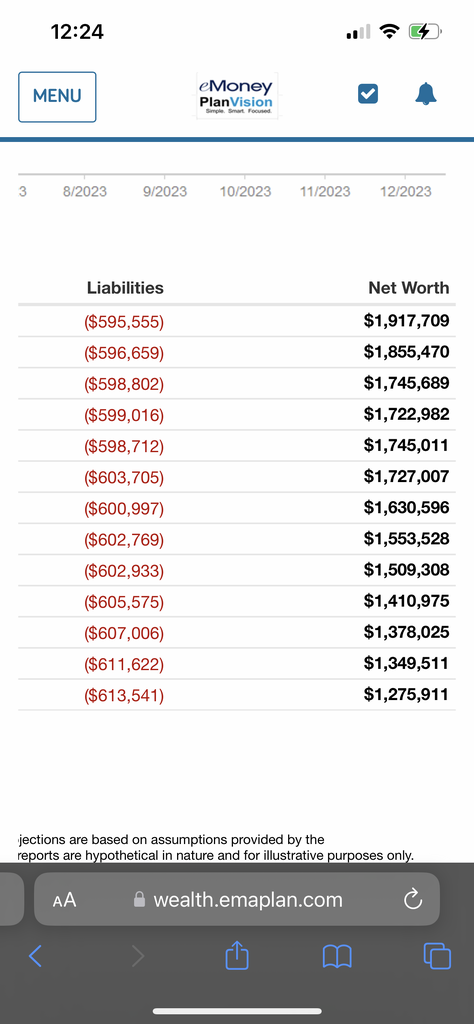Reload the page with refresh icon

pyautogui.click(x=413, y=900)
